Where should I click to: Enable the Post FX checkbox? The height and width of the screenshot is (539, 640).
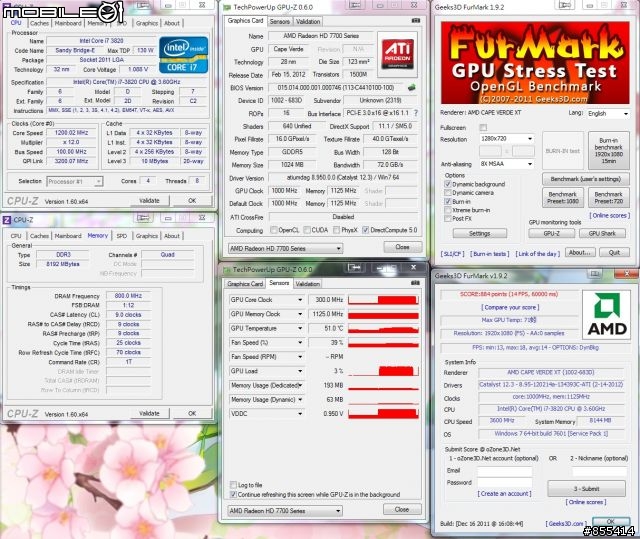[x=448, y=219]
